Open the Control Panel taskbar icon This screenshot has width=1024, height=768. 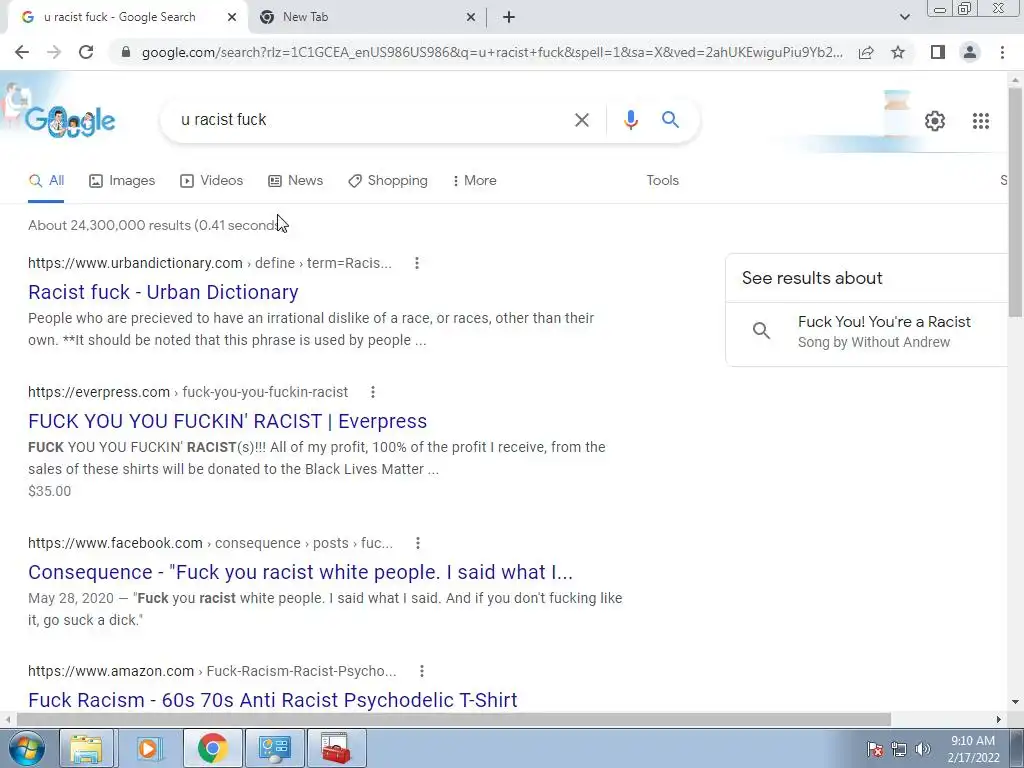pos(275,748)
